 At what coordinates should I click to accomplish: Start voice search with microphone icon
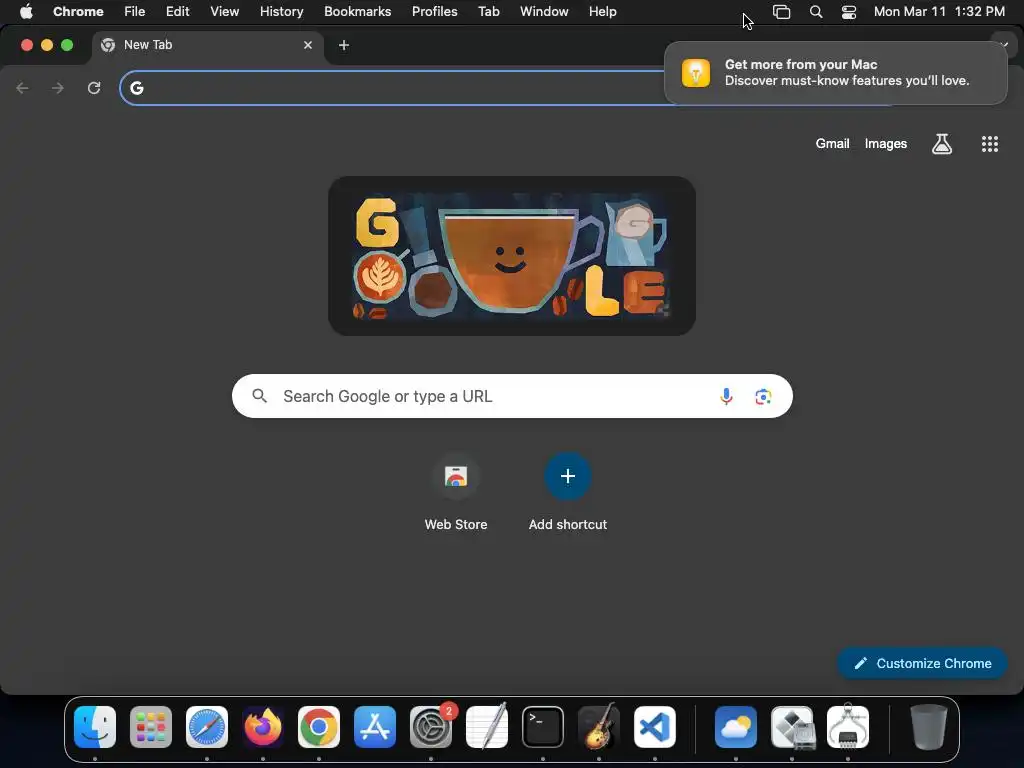click(726, 396)
